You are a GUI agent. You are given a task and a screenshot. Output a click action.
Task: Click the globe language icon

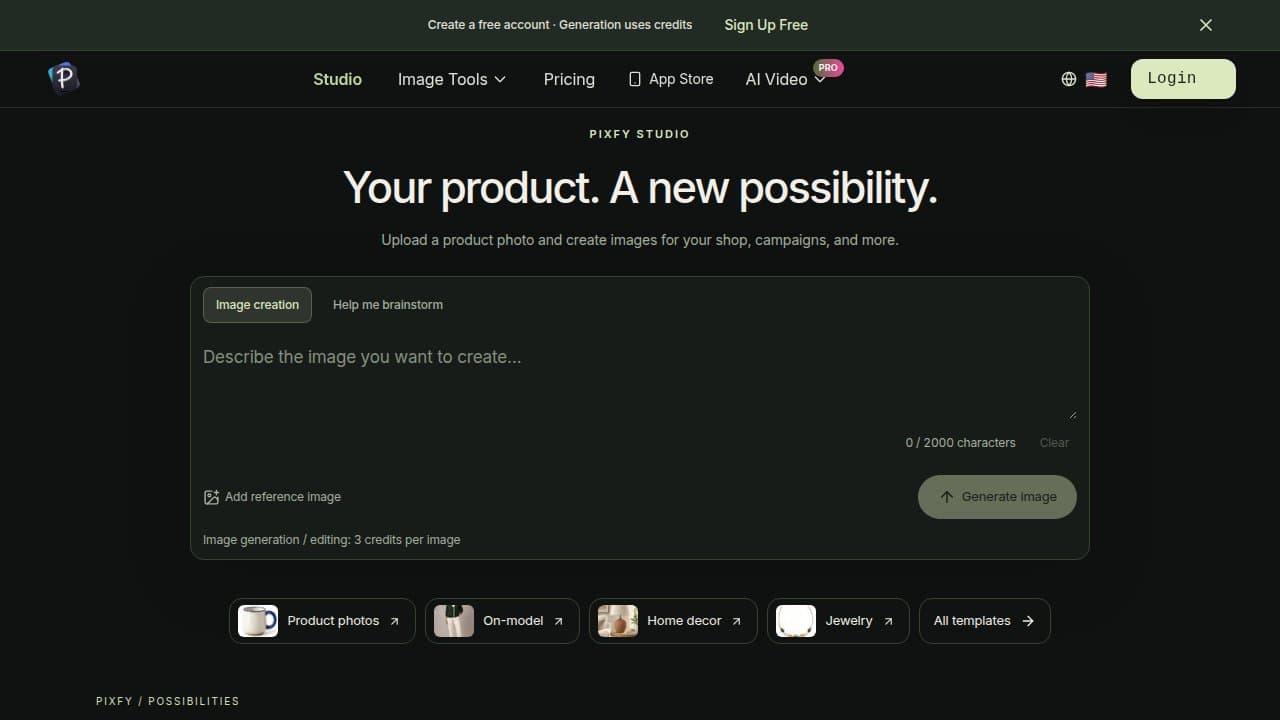click(x=1069, y=79)
